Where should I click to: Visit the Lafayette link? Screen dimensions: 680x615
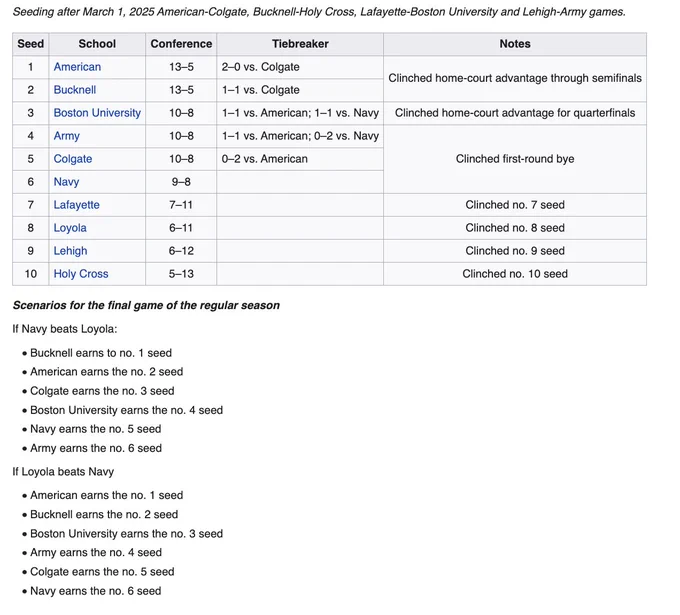tap(76, 205)
